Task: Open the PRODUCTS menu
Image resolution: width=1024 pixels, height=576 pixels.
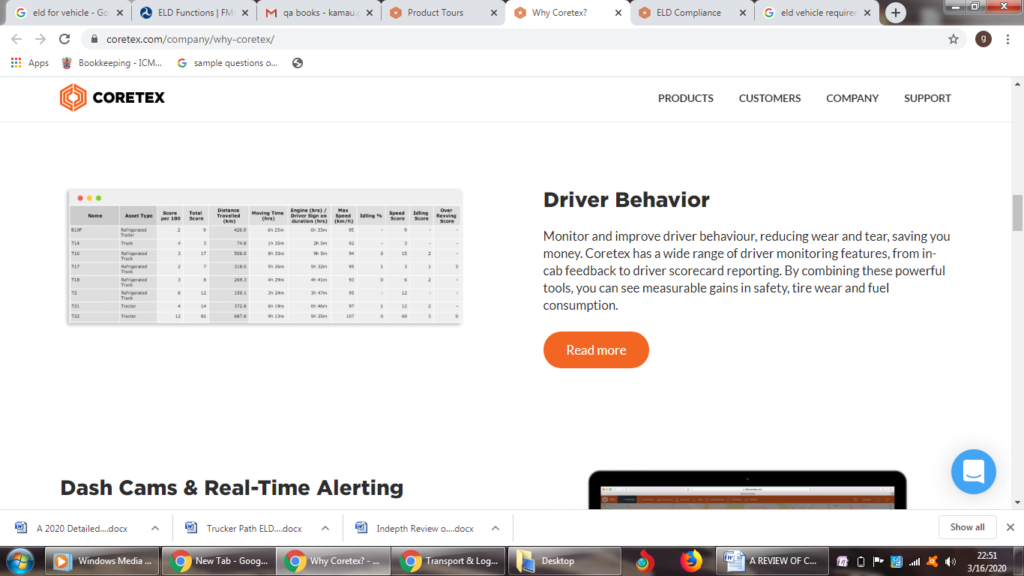Action: tap(686, 98)
